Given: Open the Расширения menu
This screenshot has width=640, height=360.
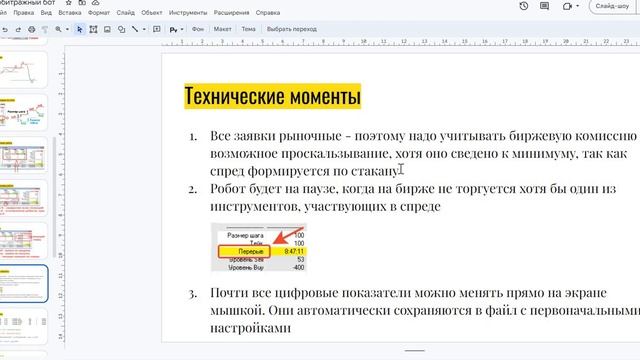Looking at the screenshot, I should pyautogui.click(x=231, y=13).
